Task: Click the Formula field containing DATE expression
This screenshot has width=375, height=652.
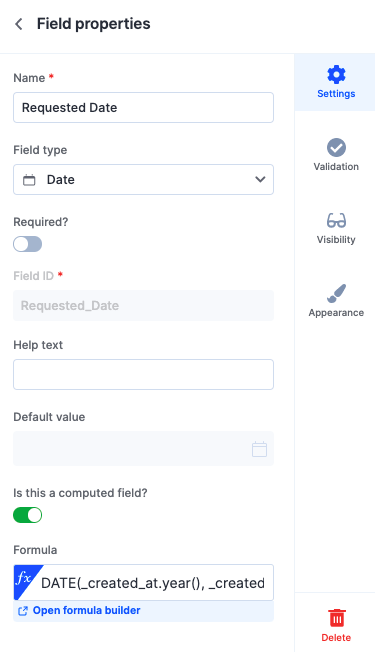Action: (143, 583)
